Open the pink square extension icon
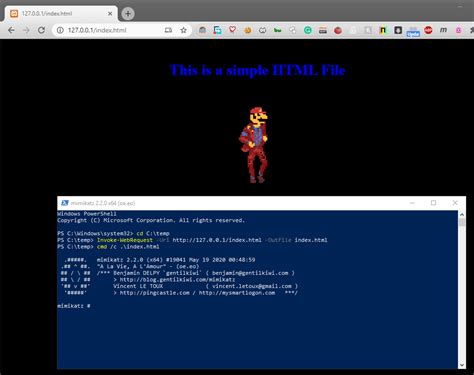This screenshot has height=375, width=474. (x=458, y=30)
